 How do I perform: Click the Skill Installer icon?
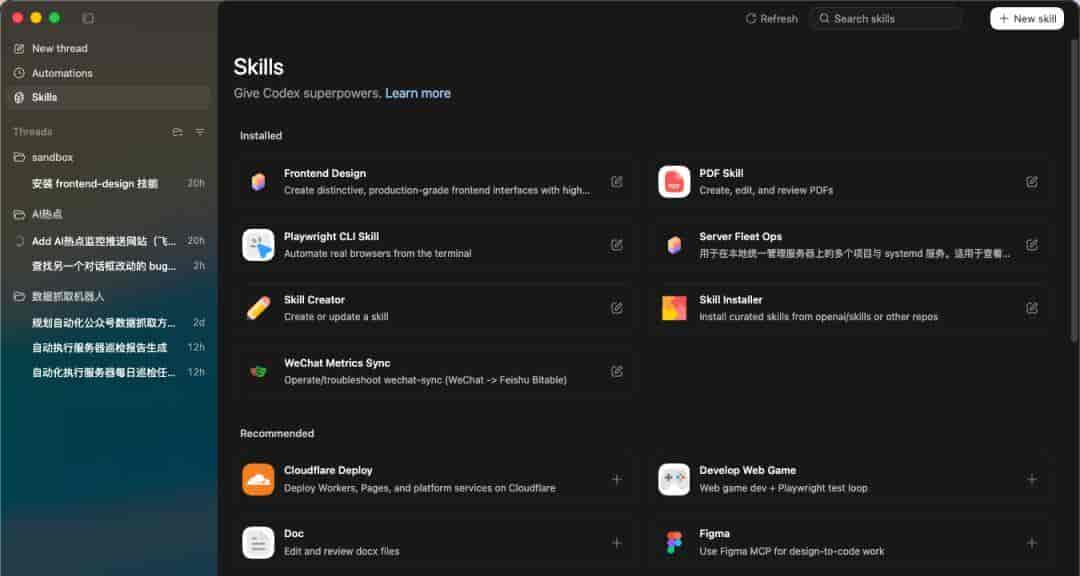tap(674, 308)
